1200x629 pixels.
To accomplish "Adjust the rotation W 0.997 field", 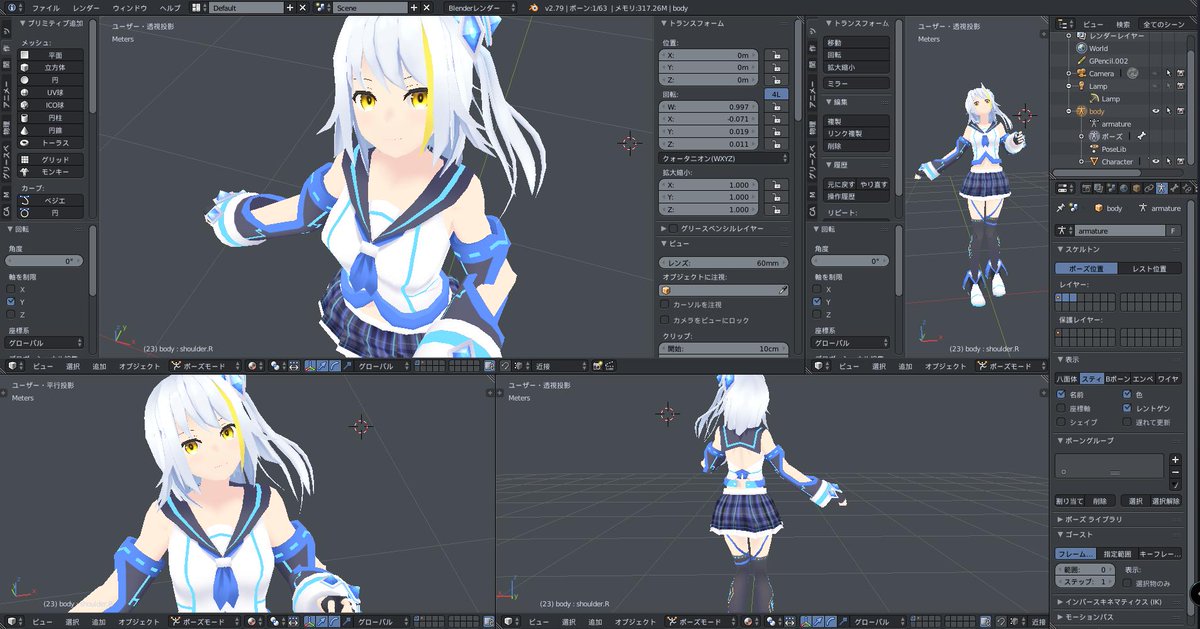I will [709, 106].
